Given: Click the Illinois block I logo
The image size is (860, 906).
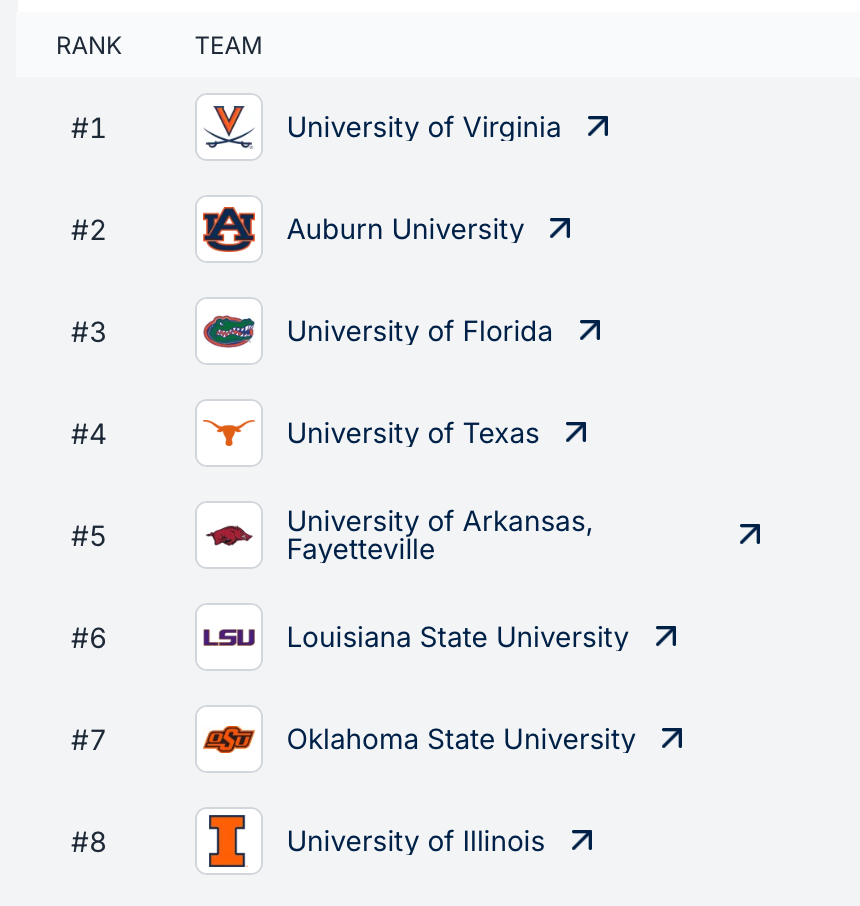Looking at the screenshot, I should pyautogui.click(x=229, y=841).
